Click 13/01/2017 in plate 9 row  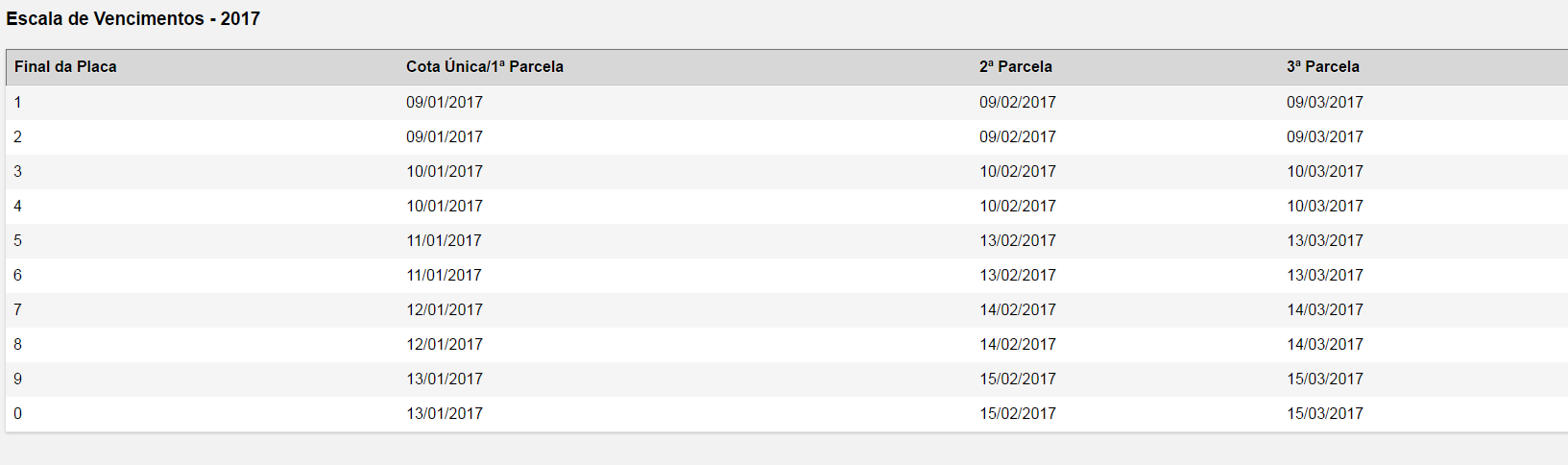[x=445, y=379]
